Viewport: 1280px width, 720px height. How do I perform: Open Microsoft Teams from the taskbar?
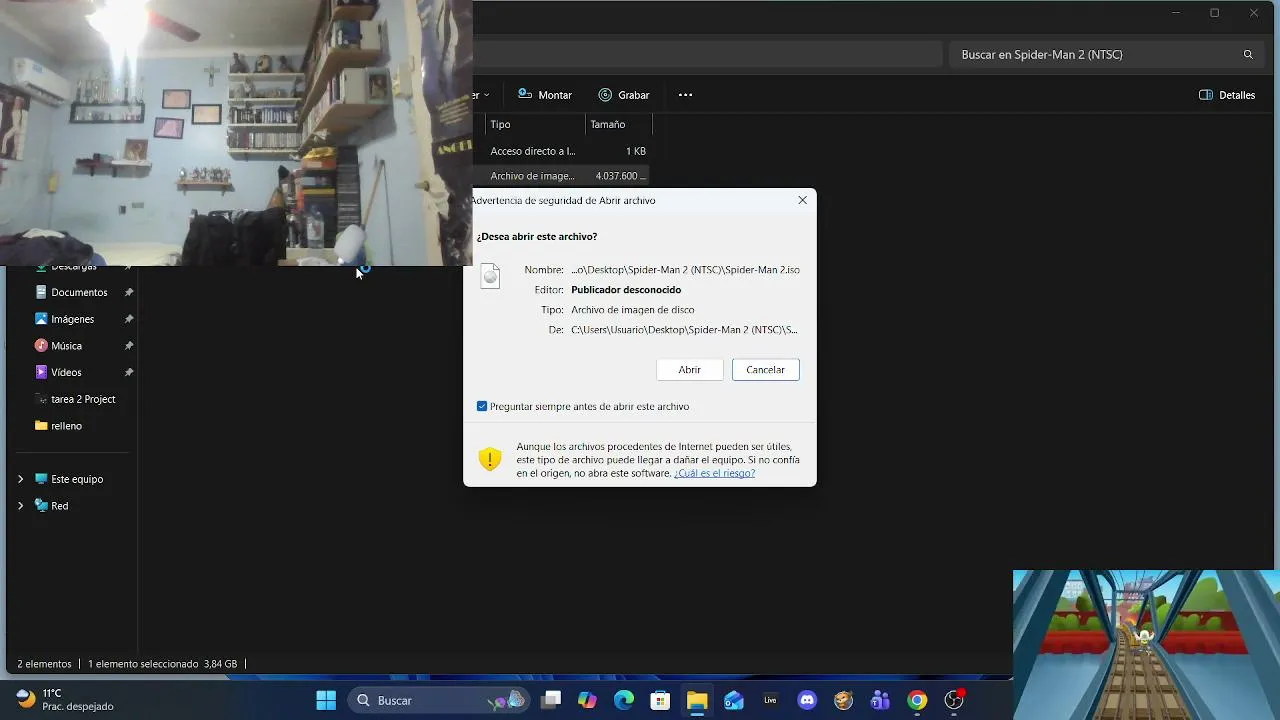pyautogui.click(x=880, y=700)
